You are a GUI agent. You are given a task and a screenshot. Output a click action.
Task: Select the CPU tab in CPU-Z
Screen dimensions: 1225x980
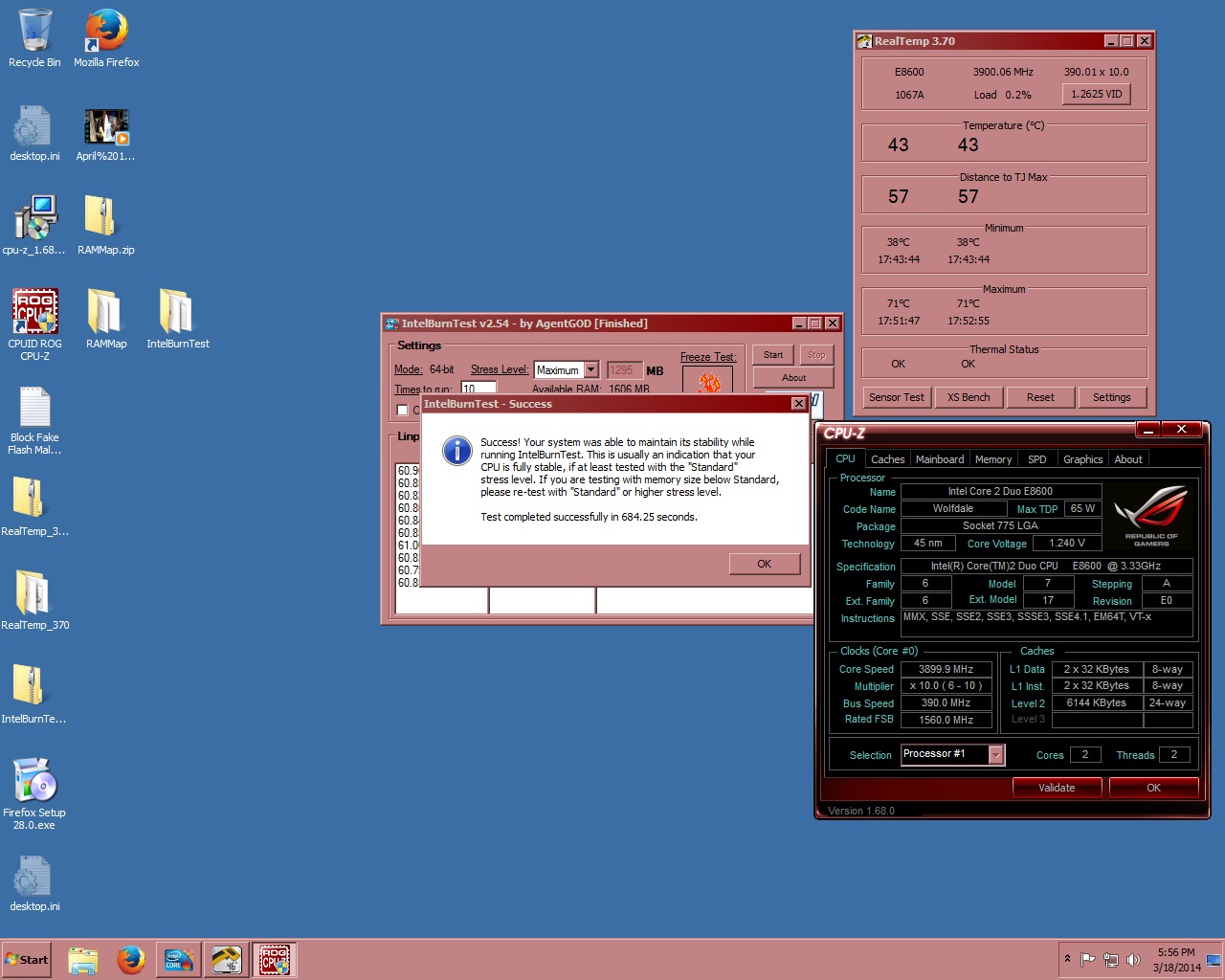point(845,459)
